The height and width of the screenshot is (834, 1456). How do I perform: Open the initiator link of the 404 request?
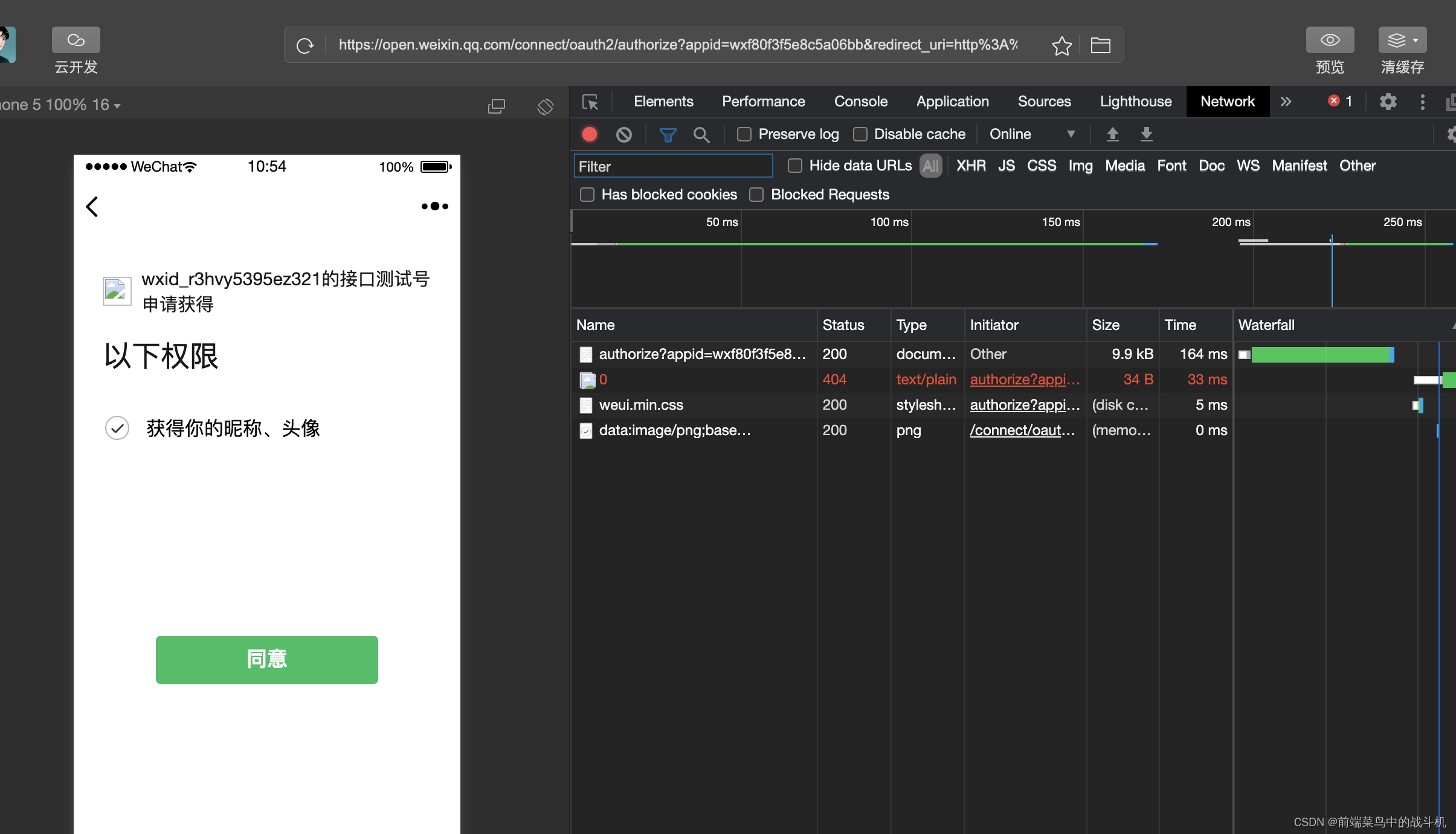coord(1025,380)
